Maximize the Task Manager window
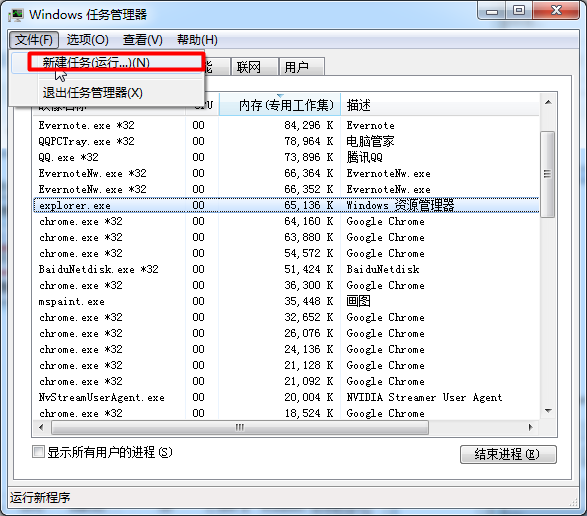This screenshot has height=516, width=587. [x=519, y=10]
